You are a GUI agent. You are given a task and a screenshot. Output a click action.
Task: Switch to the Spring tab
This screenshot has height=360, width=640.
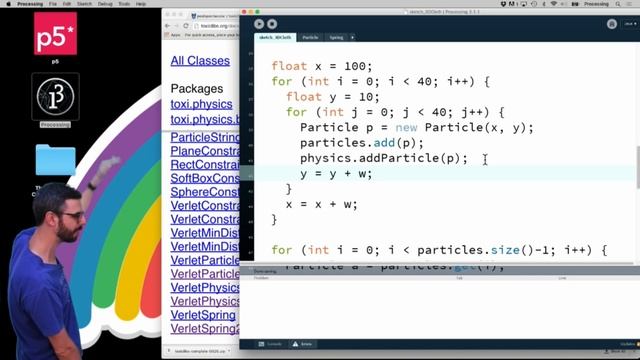coord(336,38)
